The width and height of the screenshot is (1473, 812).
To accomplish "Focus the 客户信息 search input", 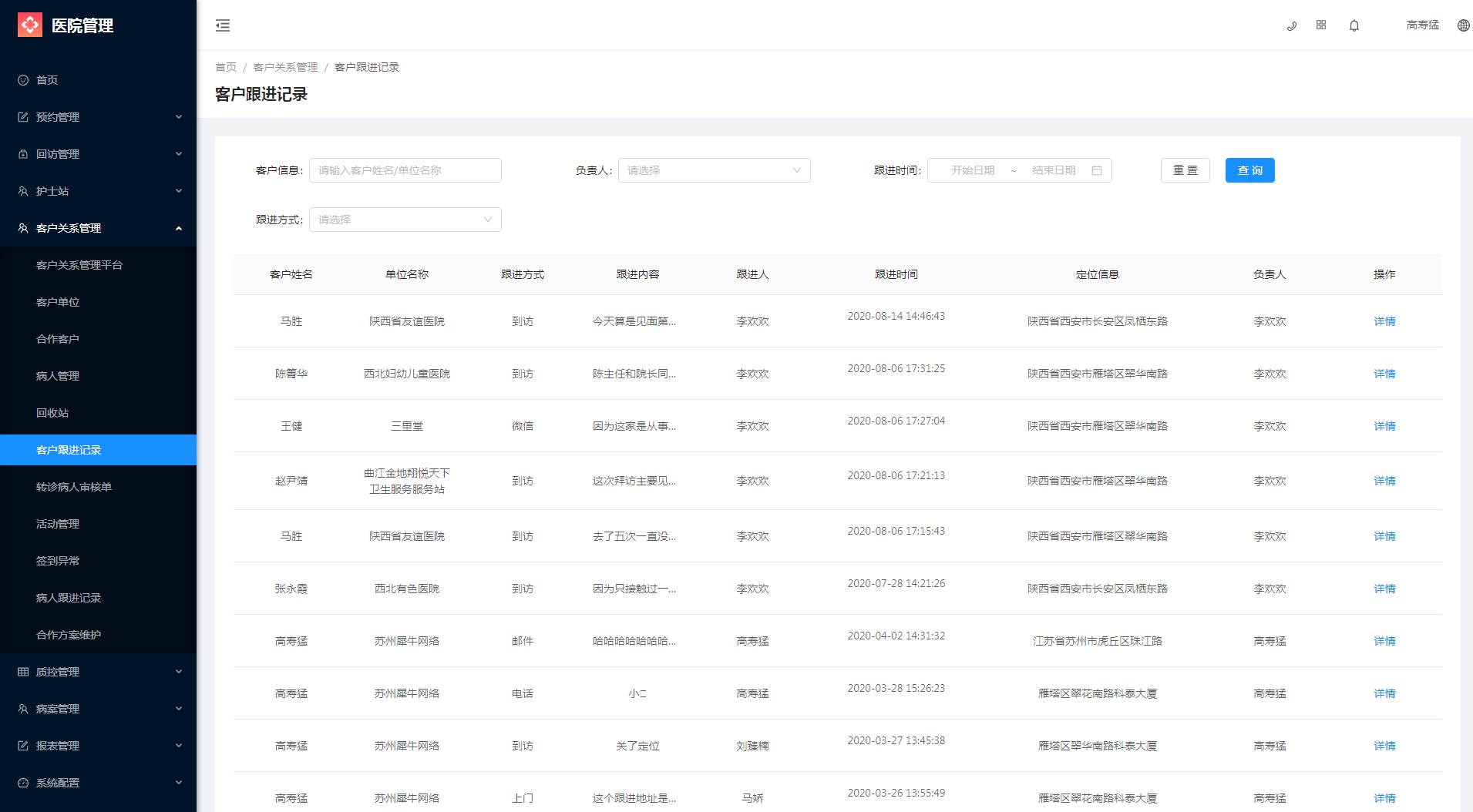I will coord(405,170).
